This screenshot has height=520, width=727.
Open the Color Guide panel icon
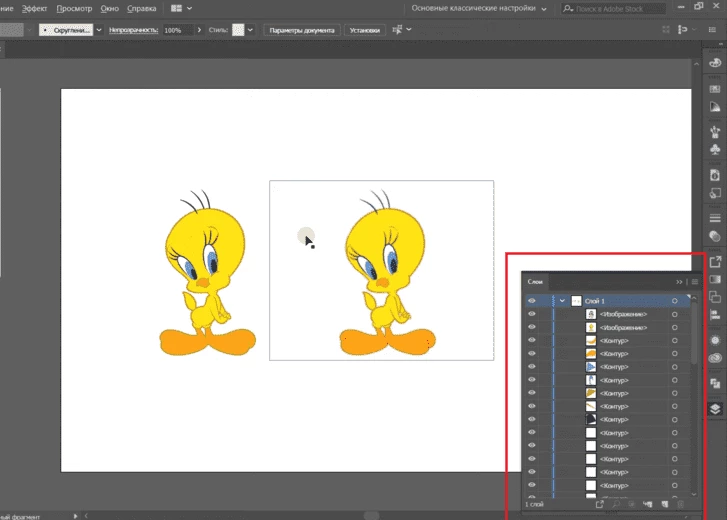(715, 107)
